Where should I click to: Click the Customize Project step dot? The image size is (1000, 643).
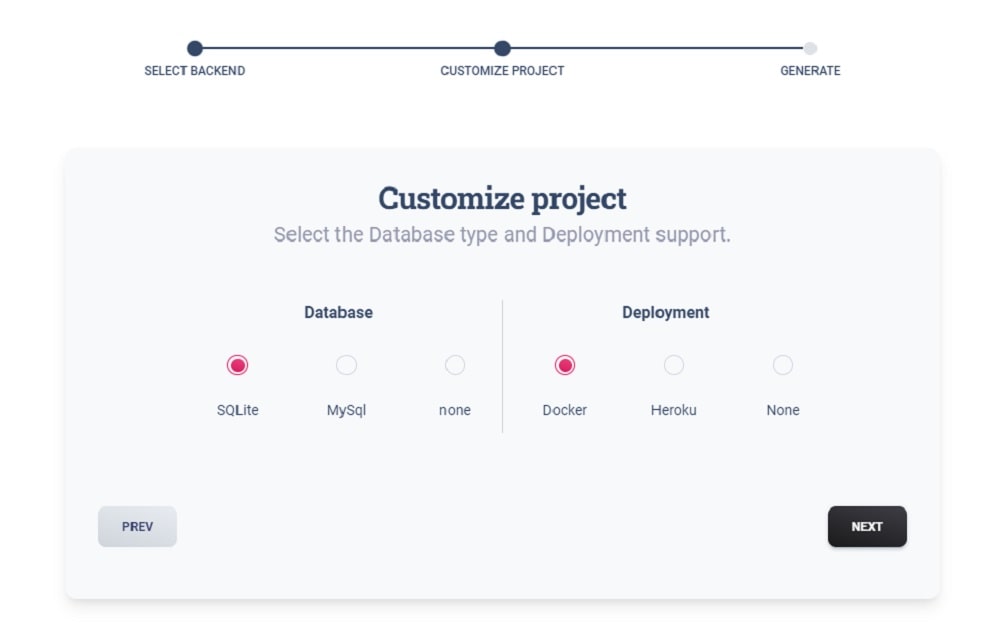coord(502,48)
